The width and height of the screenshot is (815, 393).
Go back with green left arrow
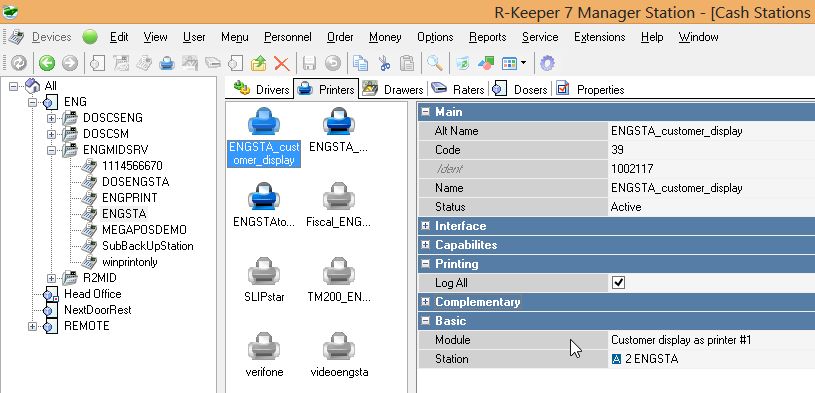[47, 63]
